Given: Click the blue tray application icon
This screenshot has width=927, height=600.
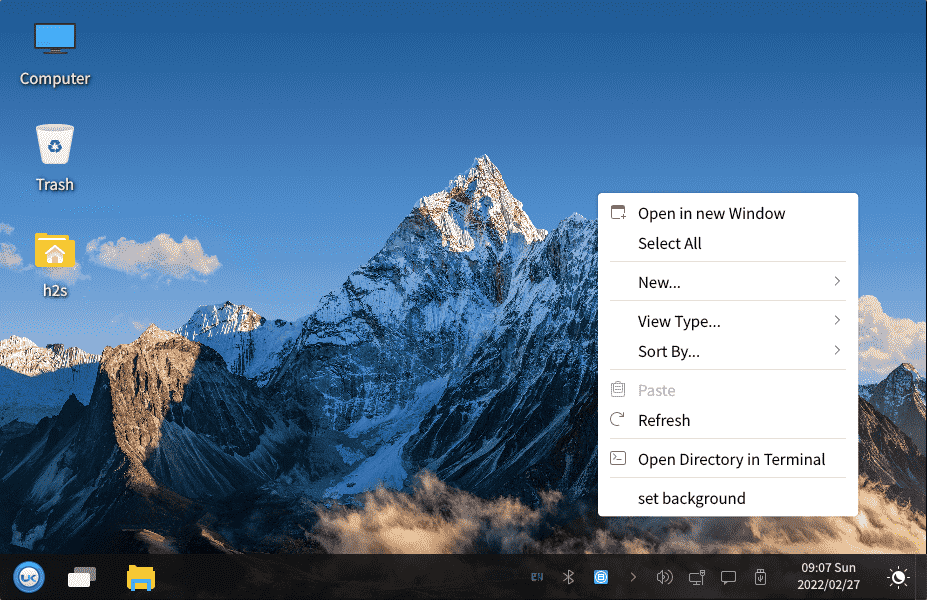Looking at the screenshot, I should click(x=601, y=577).
